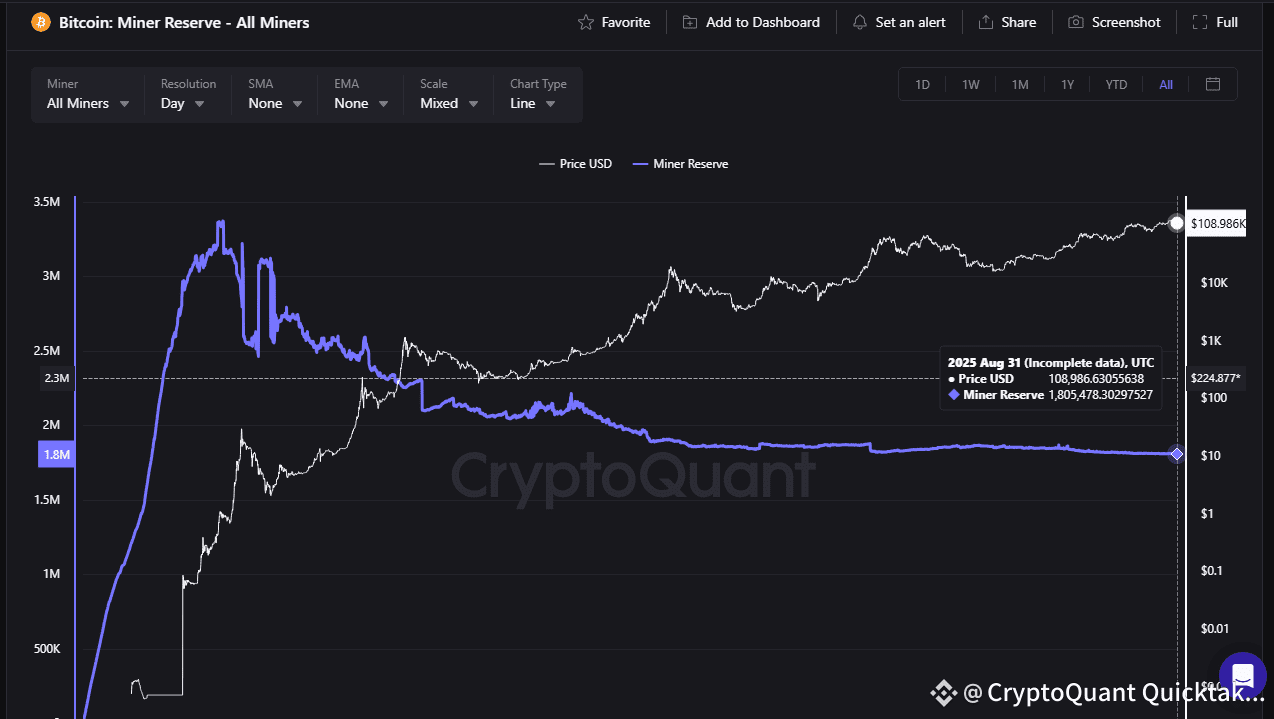Image resolution: width=1274 pixels, height=719 pixels.
Task: Open the Chart Type Line dropdown
Action: (x=533, y=103)
